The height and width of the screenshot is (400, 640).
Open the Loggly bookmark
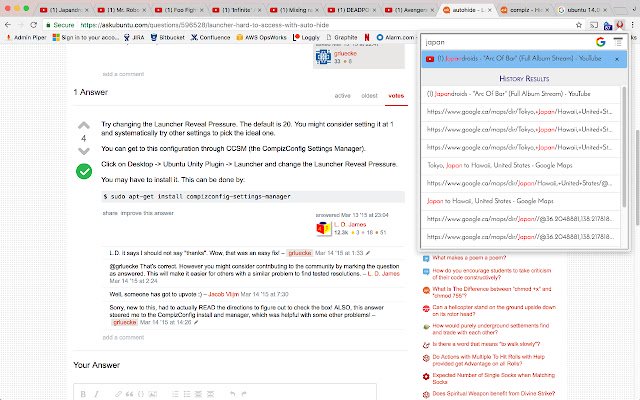coord(306,38)
